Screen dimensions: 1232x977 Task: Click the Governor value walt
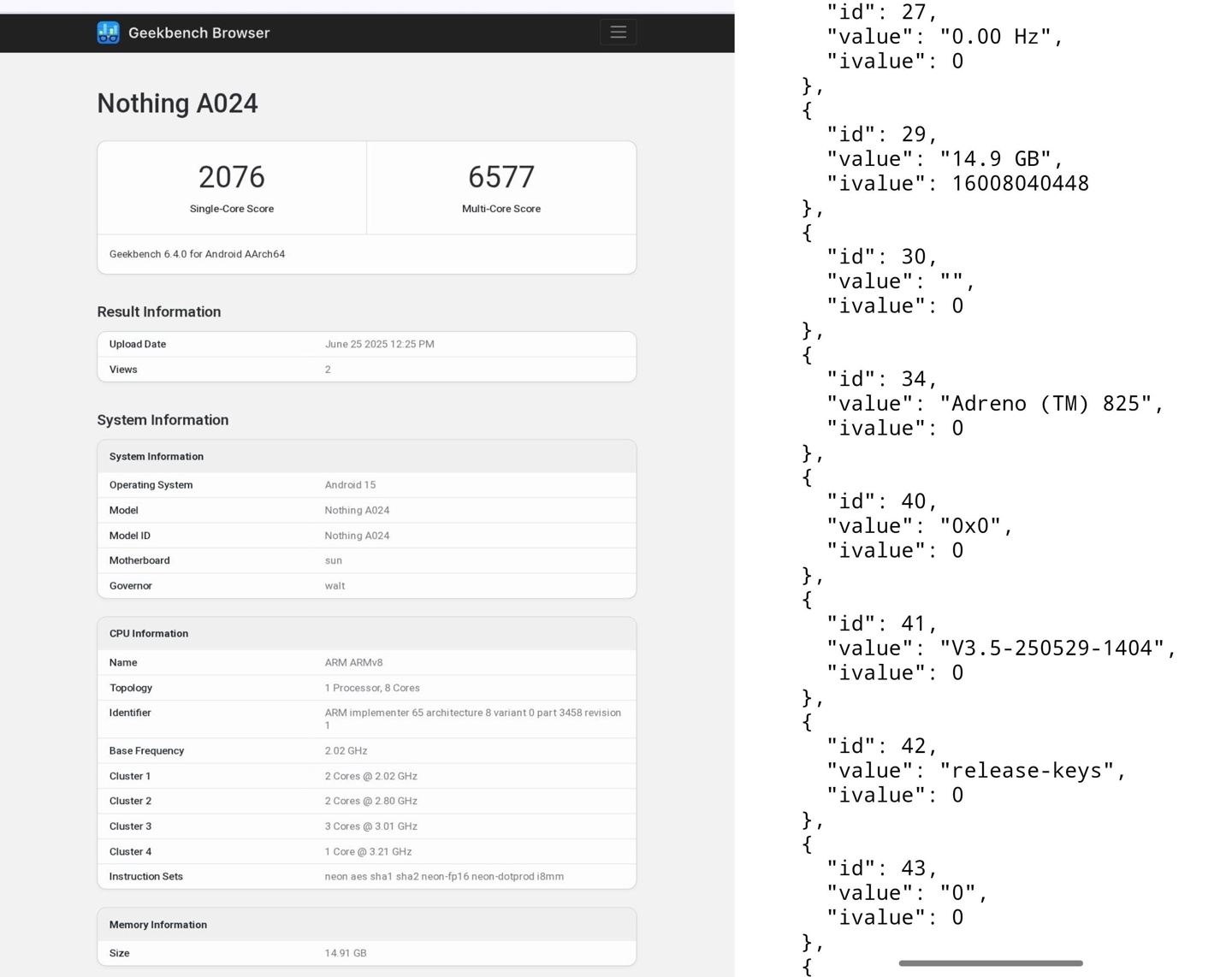coord(335,586)
